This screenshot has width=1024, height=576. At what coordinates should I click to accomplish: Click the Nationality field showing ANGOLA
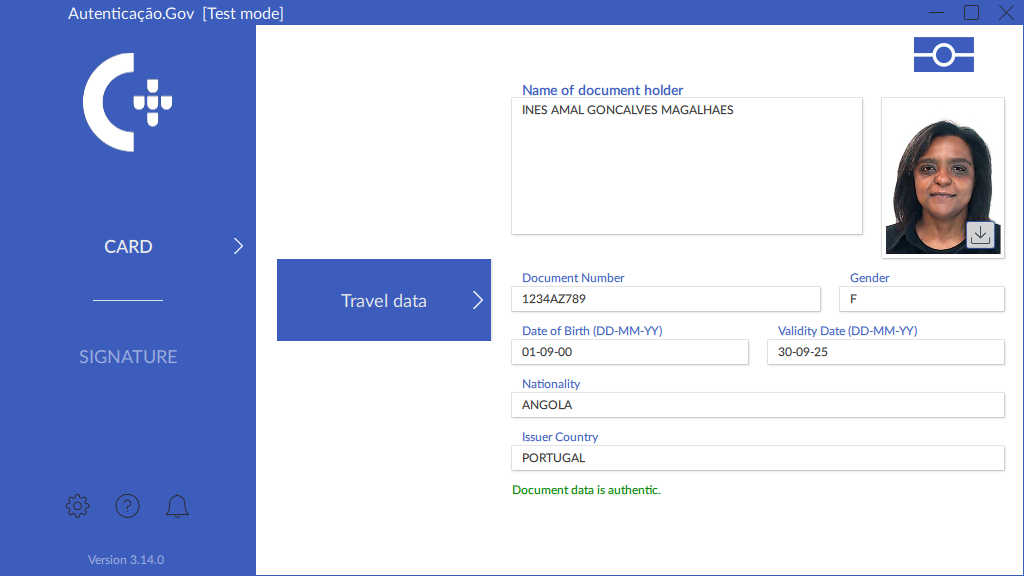(x=757, y=405)
